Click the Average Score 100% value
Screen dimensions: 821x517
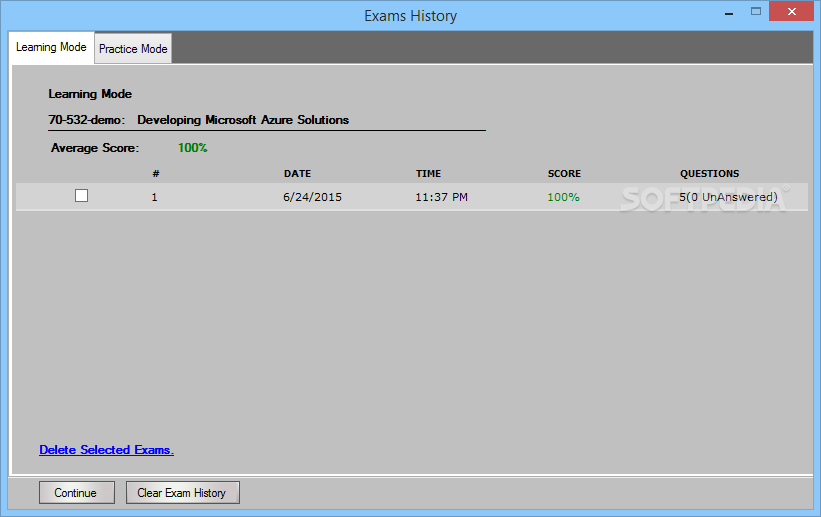[193, 148]
